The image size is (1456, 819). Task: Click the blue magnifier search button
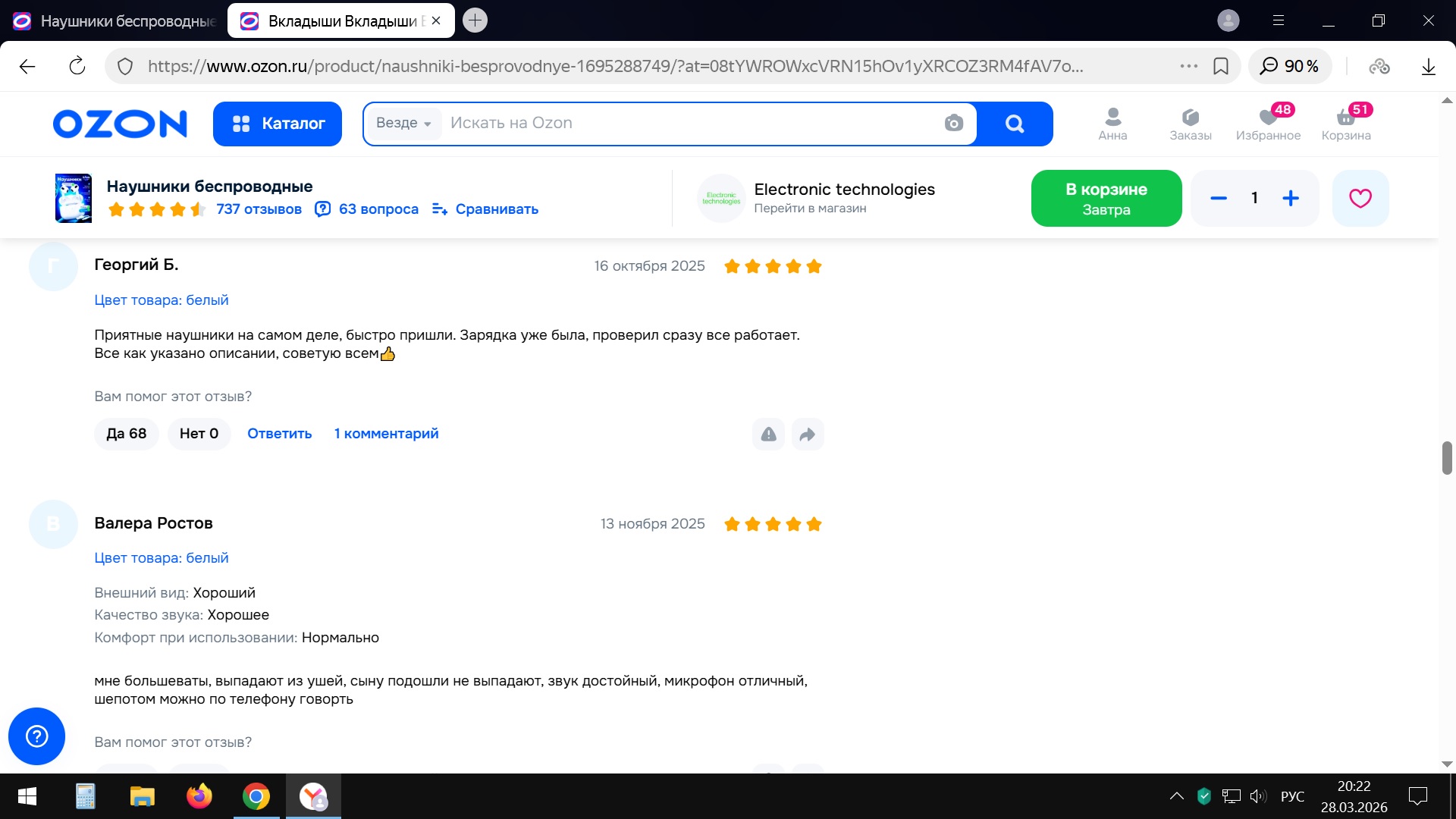click(1014, 124)
